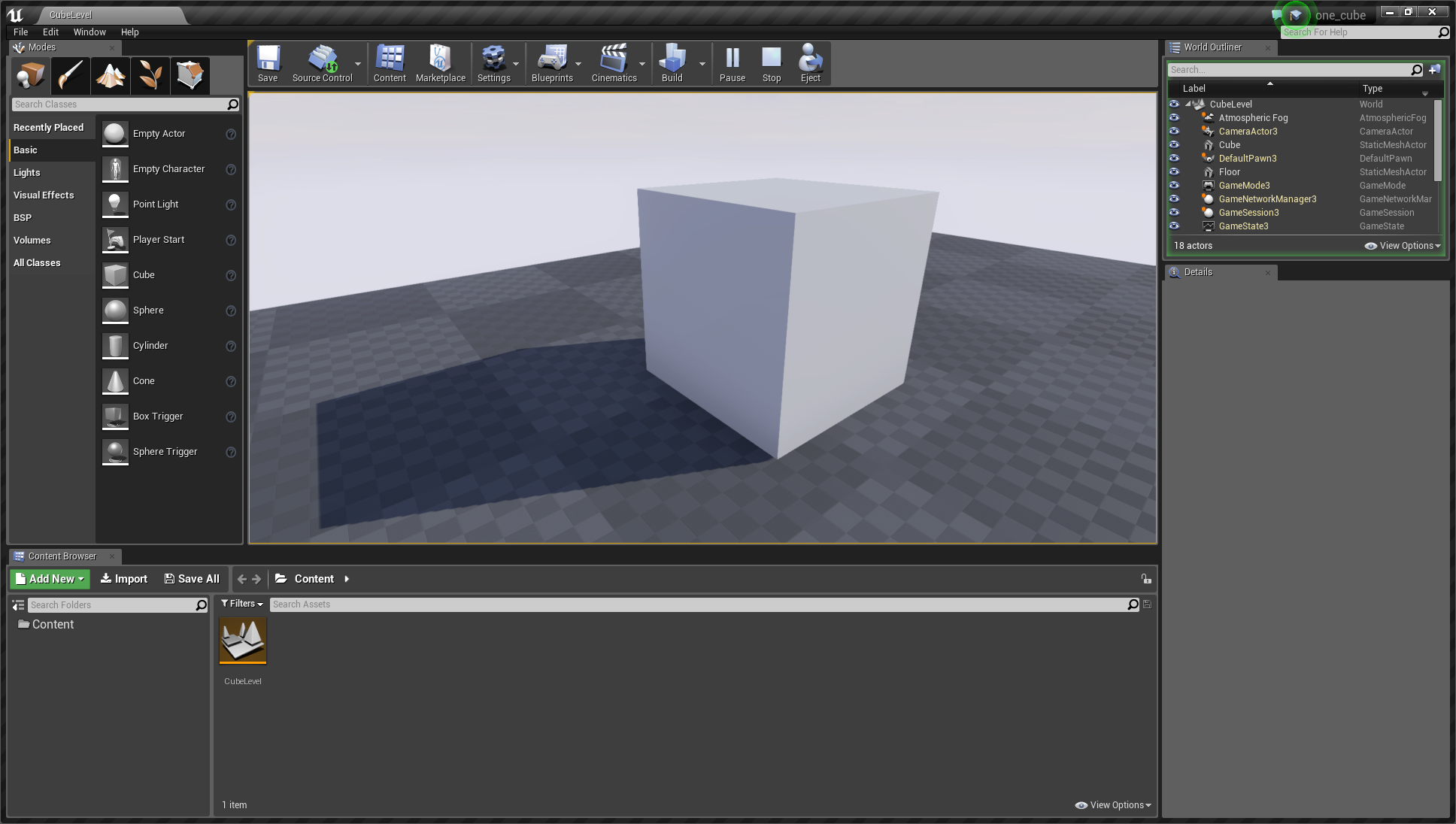Viewport: 1456px width, 824px height.
Task: Select the Paint mode brush icon
Action: (x=71, y=75)
